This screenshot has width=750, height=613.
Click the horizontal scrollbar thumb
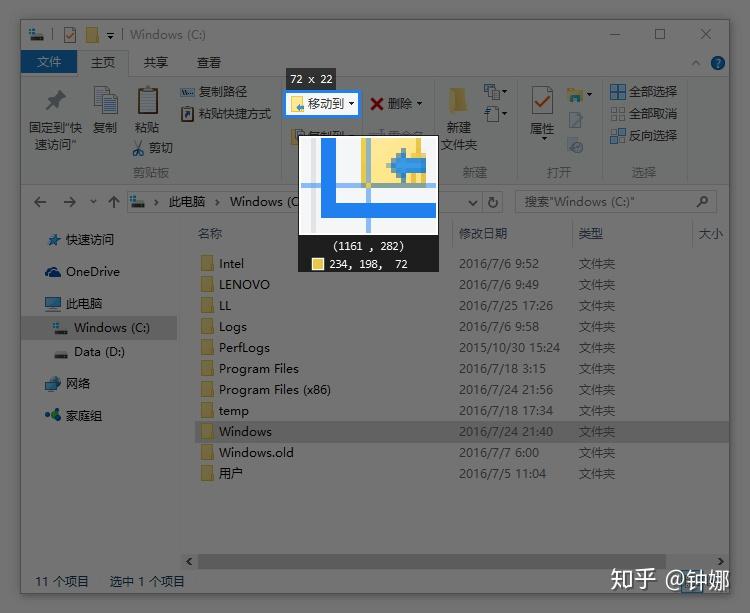(431, 561)
